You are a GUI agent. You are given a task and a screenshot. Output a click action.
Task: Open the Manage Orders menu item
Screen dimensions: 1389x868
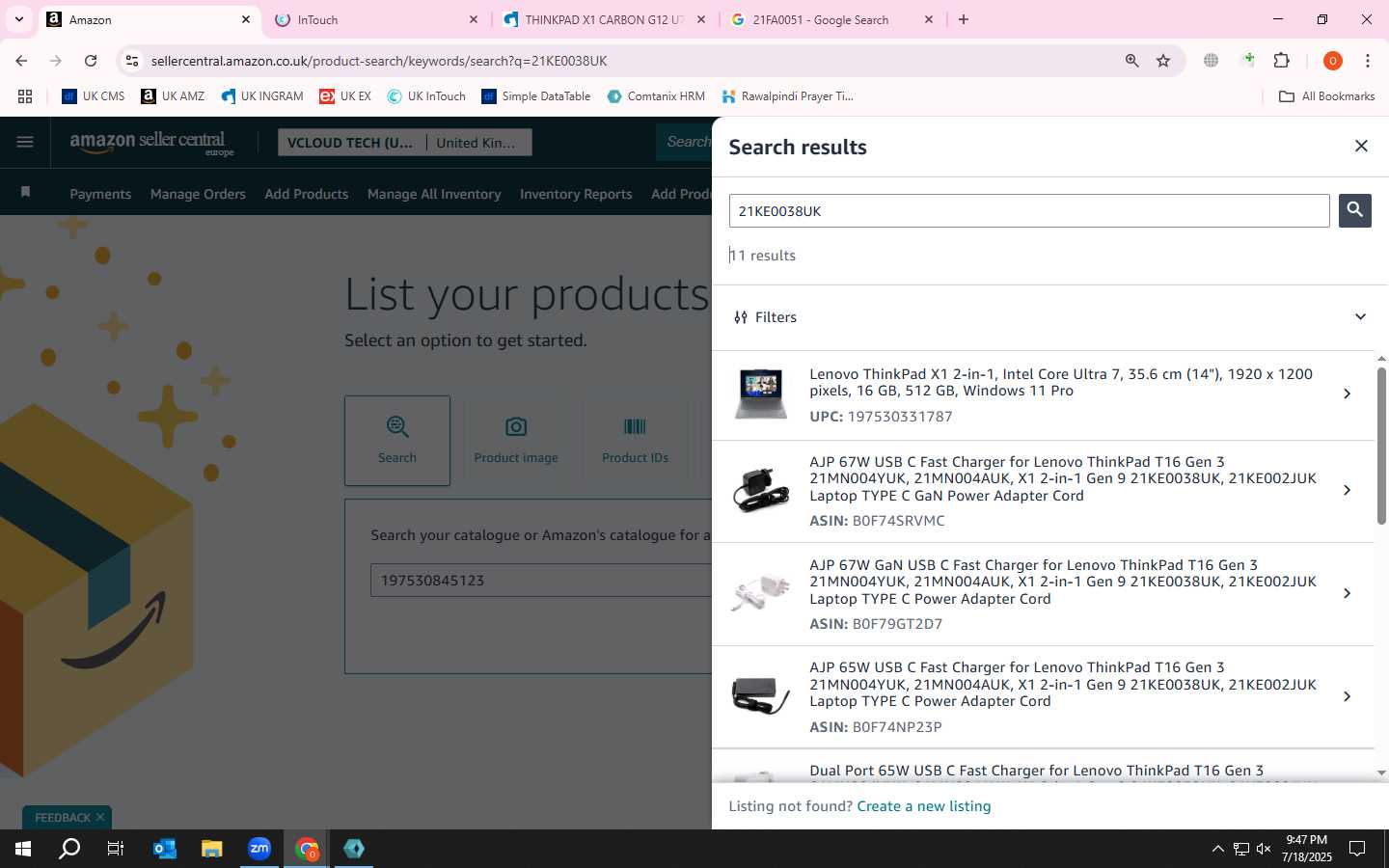coord(198,194)
